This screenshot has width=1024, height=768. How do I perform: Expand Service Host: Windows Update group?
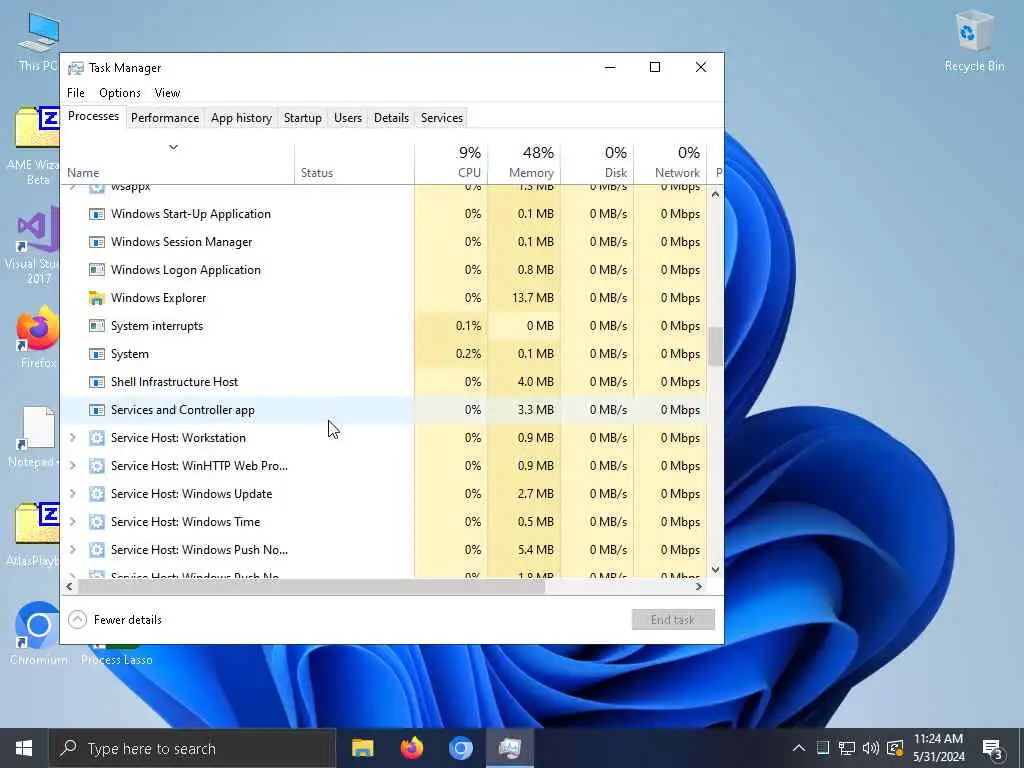72,494
